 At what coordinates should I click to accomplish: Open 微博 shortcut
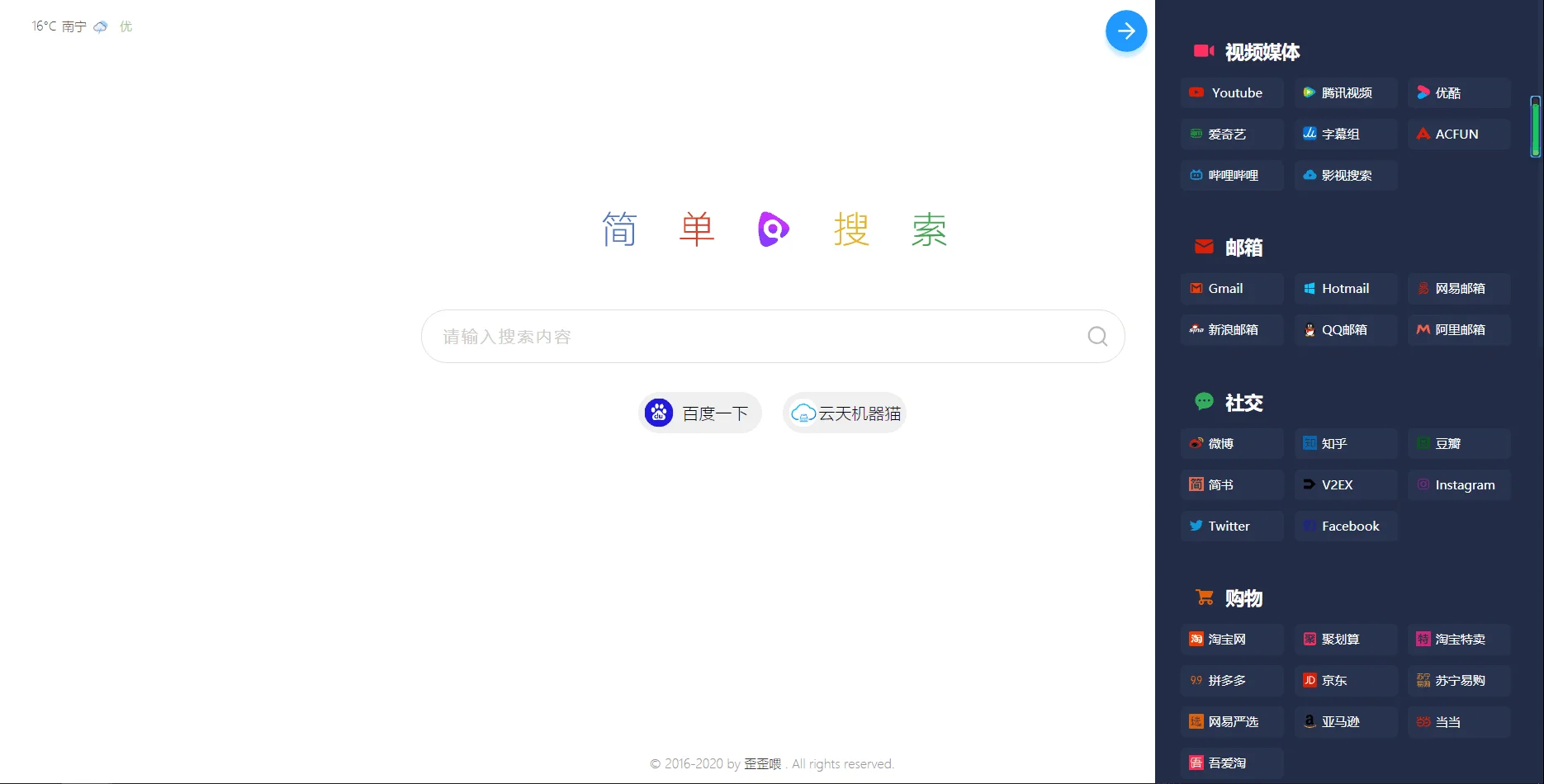pyautogui.click(x=1232, y=444)
